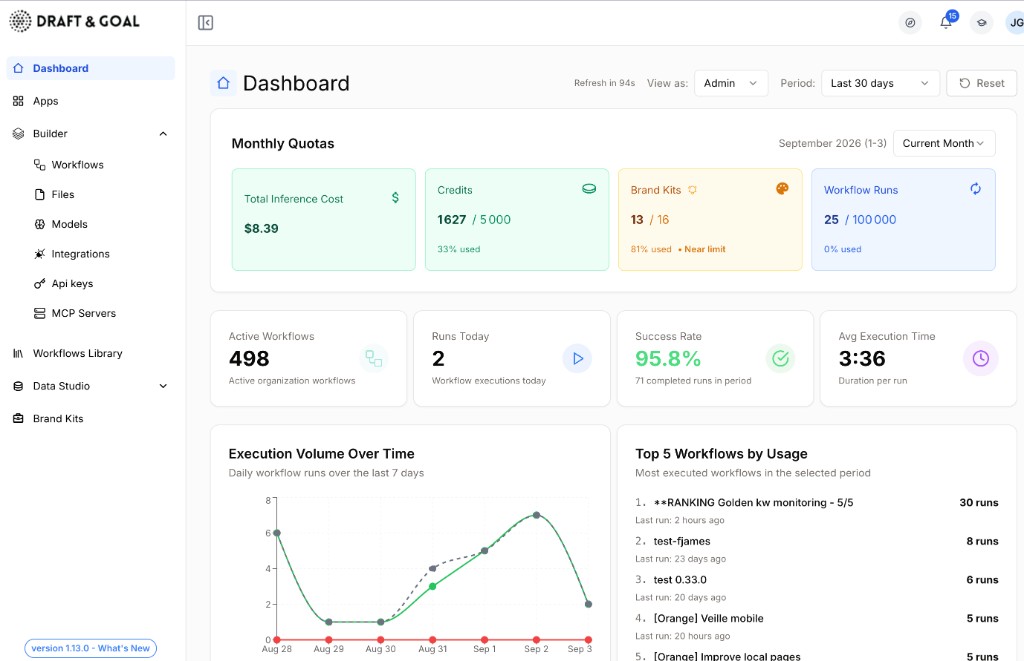Click the 3:36 execution time value

click(862, 359)
